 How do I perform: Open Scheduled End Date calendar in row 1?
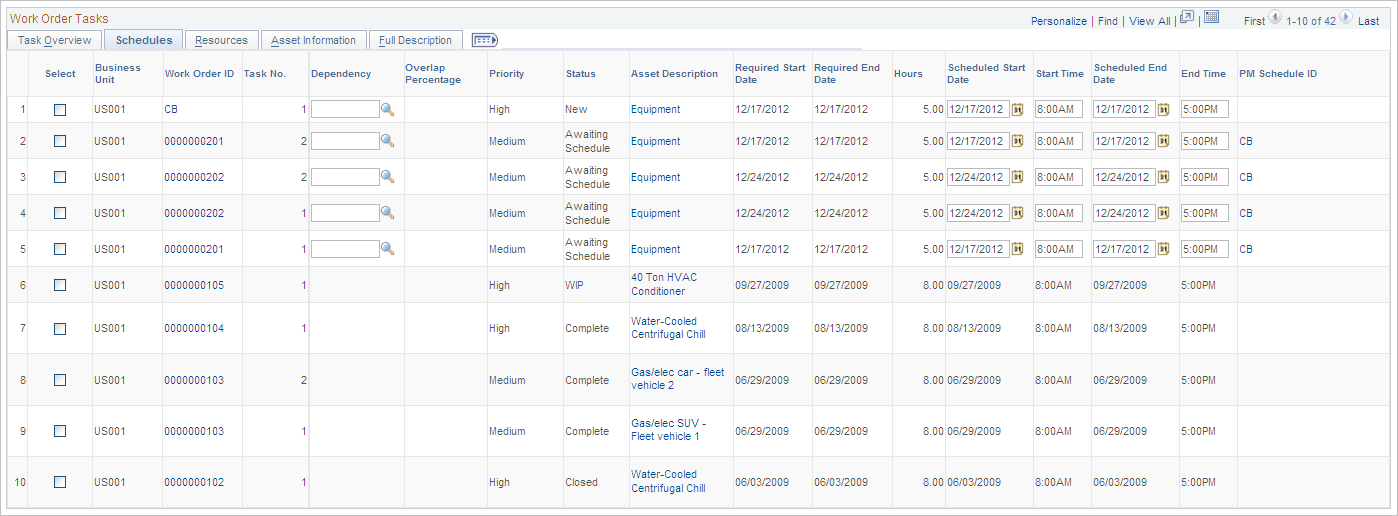point(1164,110)
